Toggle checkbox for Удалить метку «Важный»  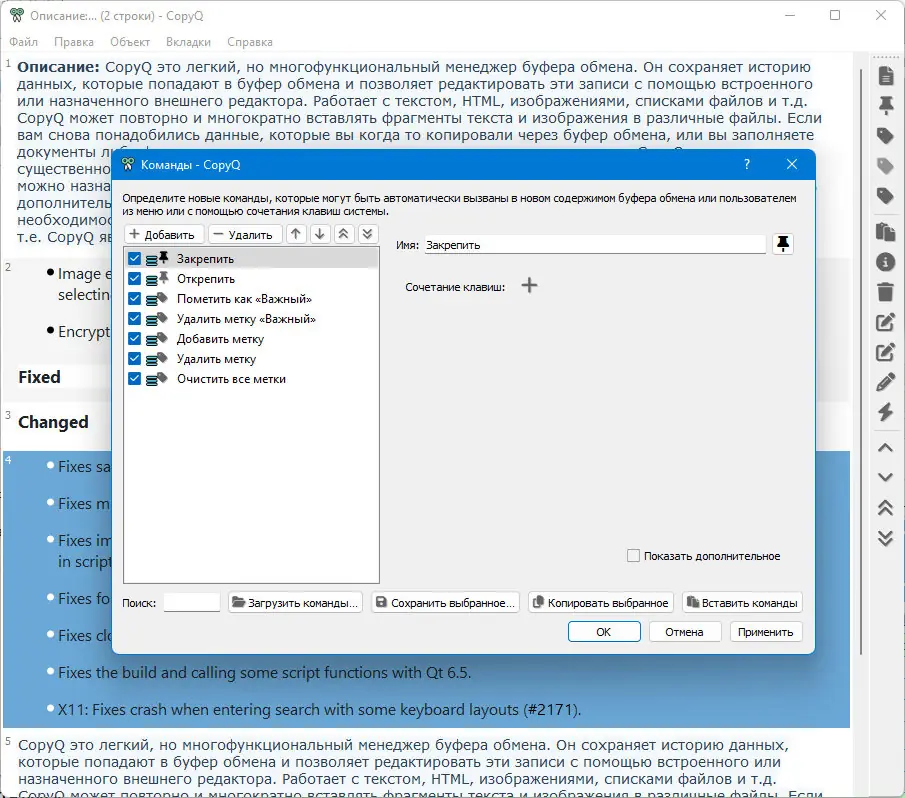point(134,319)
